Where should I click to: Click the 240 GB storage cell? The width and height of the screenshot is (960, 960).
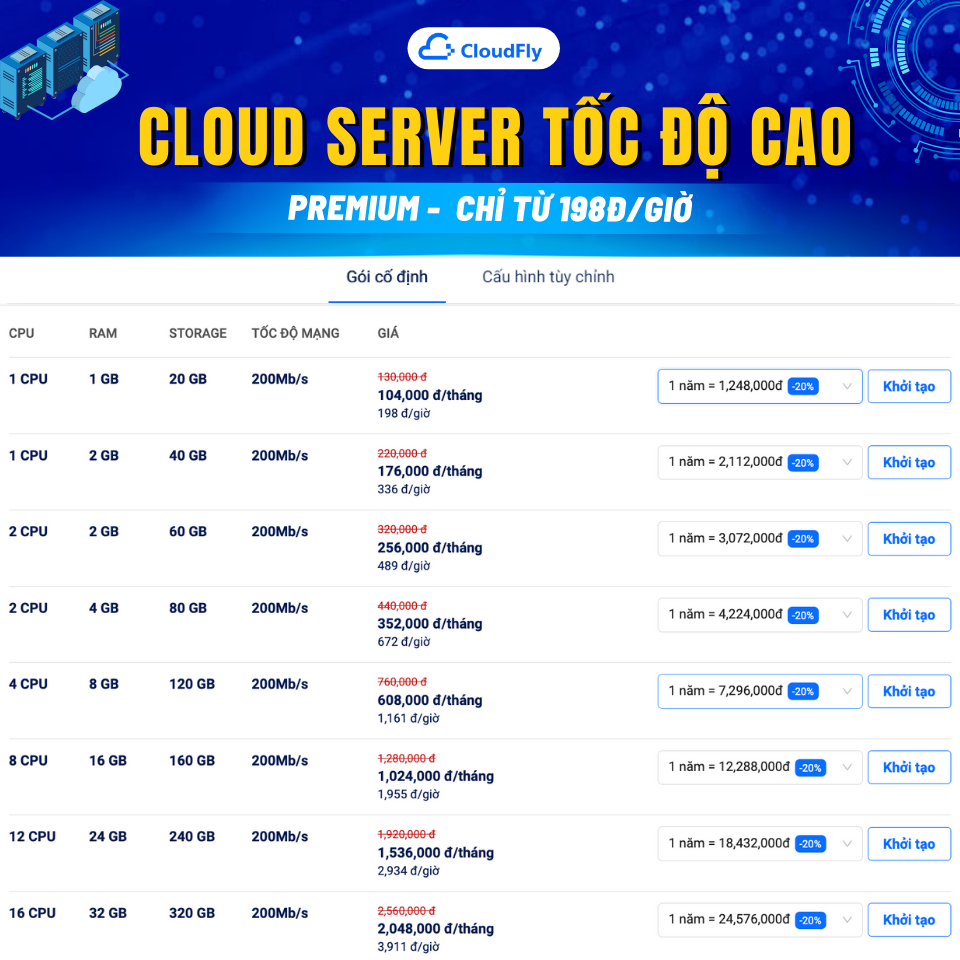click(x=192, y=836)
